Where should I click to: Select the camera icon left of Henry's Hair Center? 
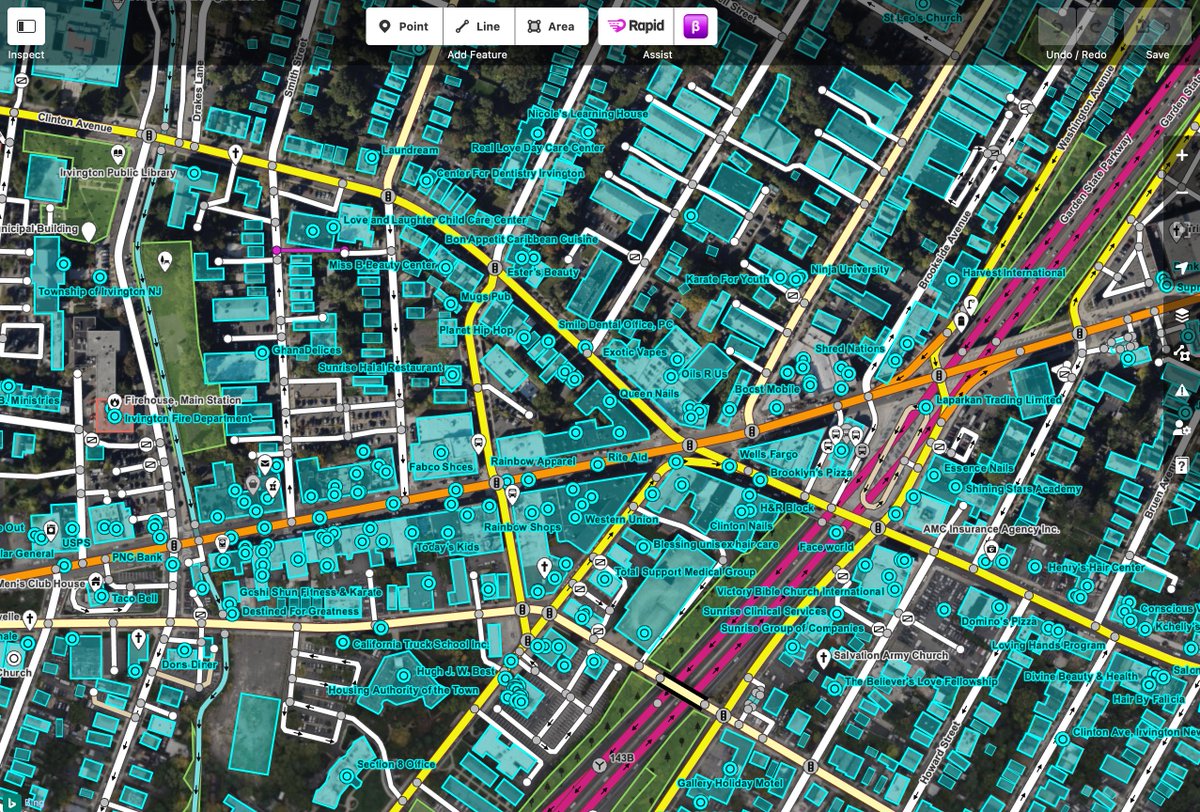click(991, 549)
